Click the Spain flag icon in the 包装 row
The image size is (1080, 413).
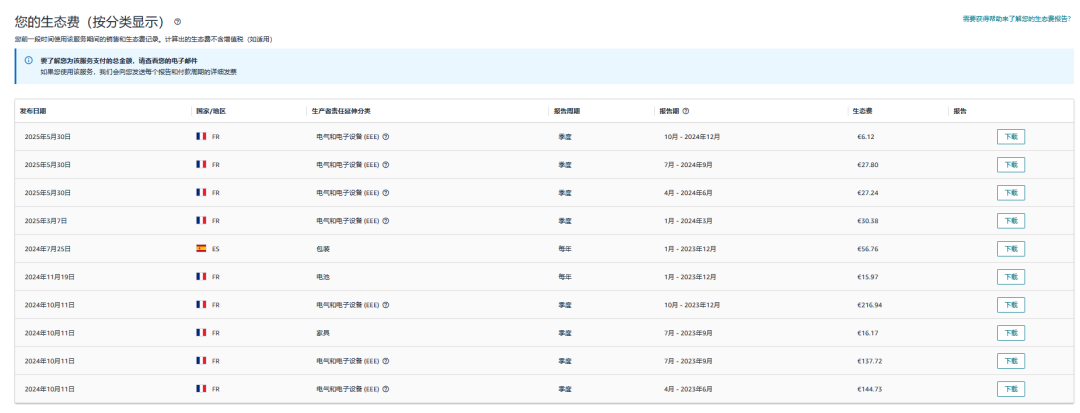coord(201,248)
